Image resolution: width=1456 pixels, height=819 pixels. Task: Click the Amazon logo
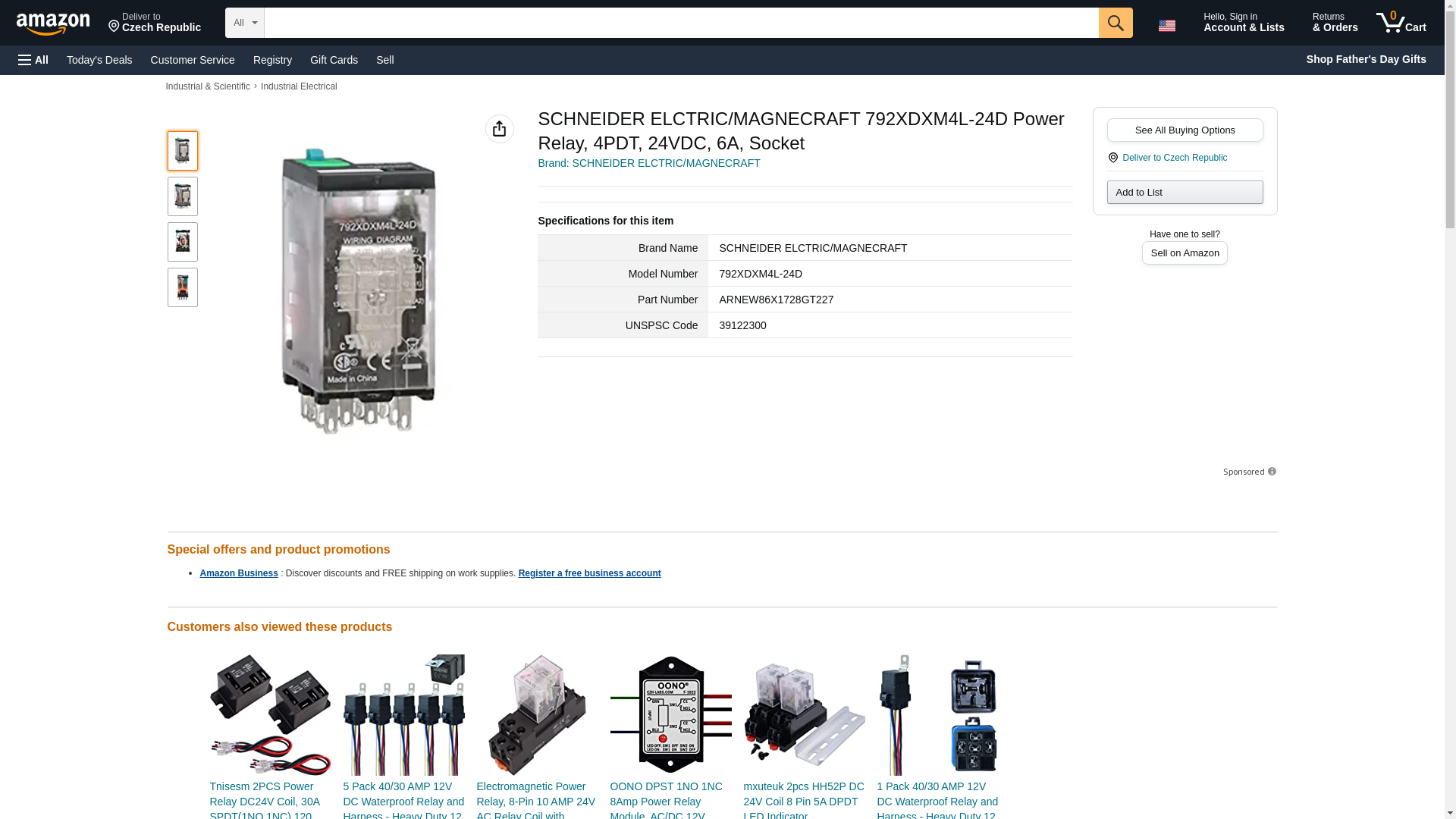(x=53, y=24)
